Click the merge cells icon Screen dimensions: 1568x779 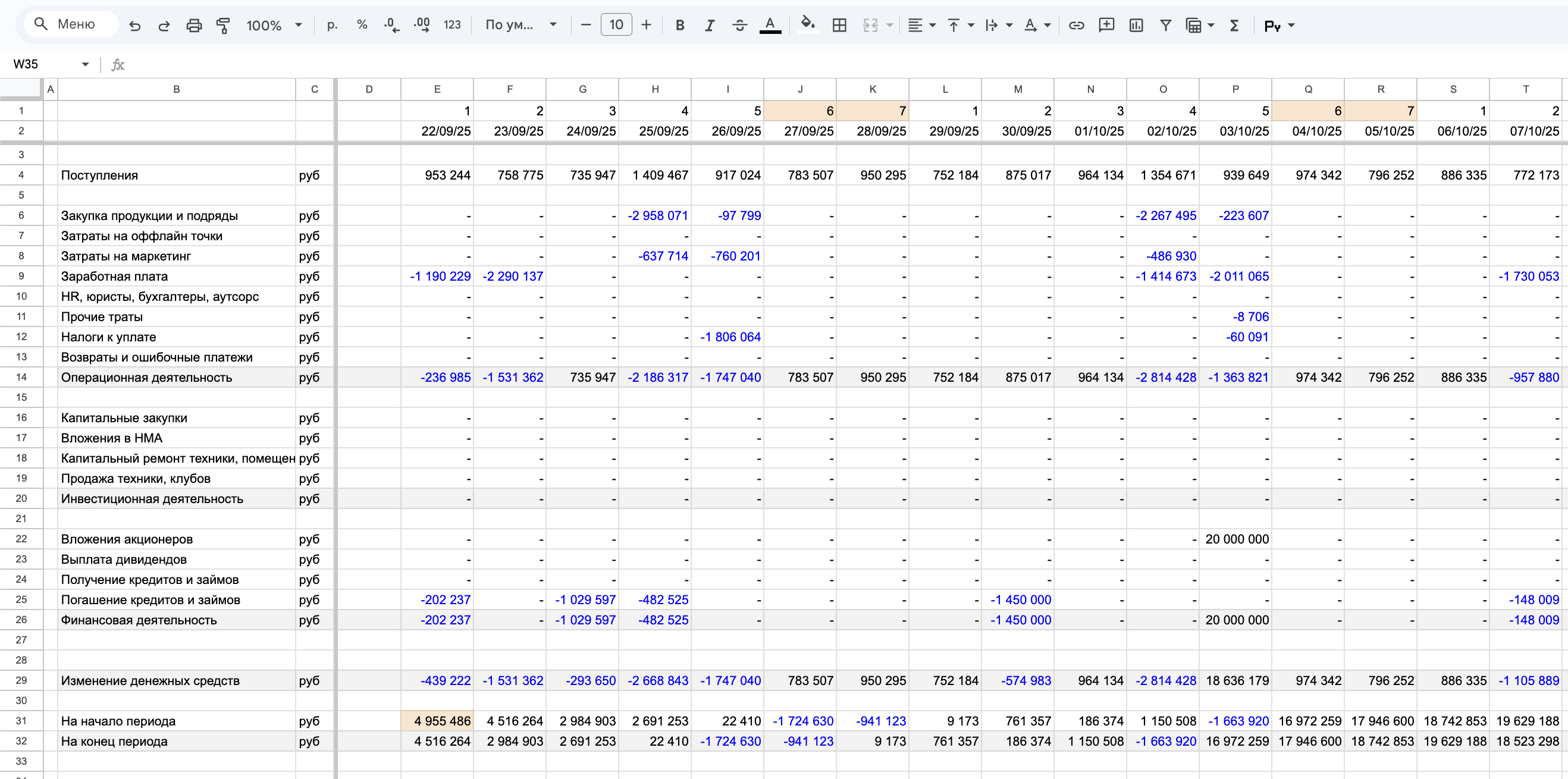pyautogui.click(x=871, y=26)
